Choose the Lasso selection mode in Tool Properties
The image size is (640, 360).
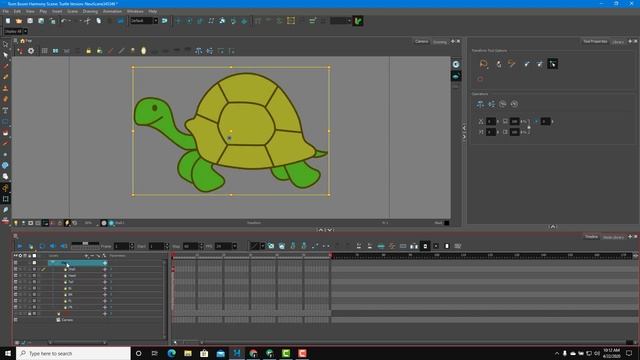tap(484, 64)
